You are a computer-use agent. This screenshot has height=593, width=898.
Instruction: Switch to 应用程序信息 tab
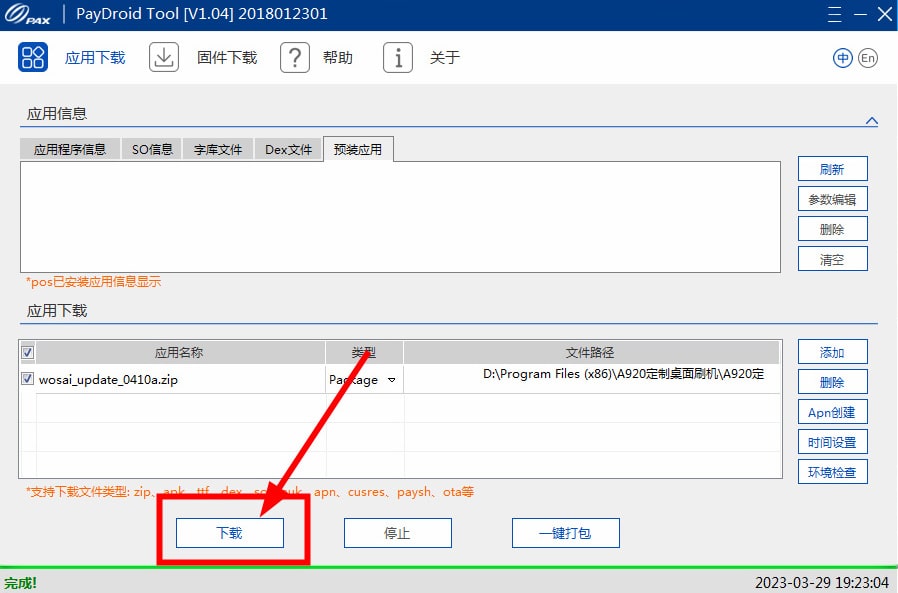point(70,149)
